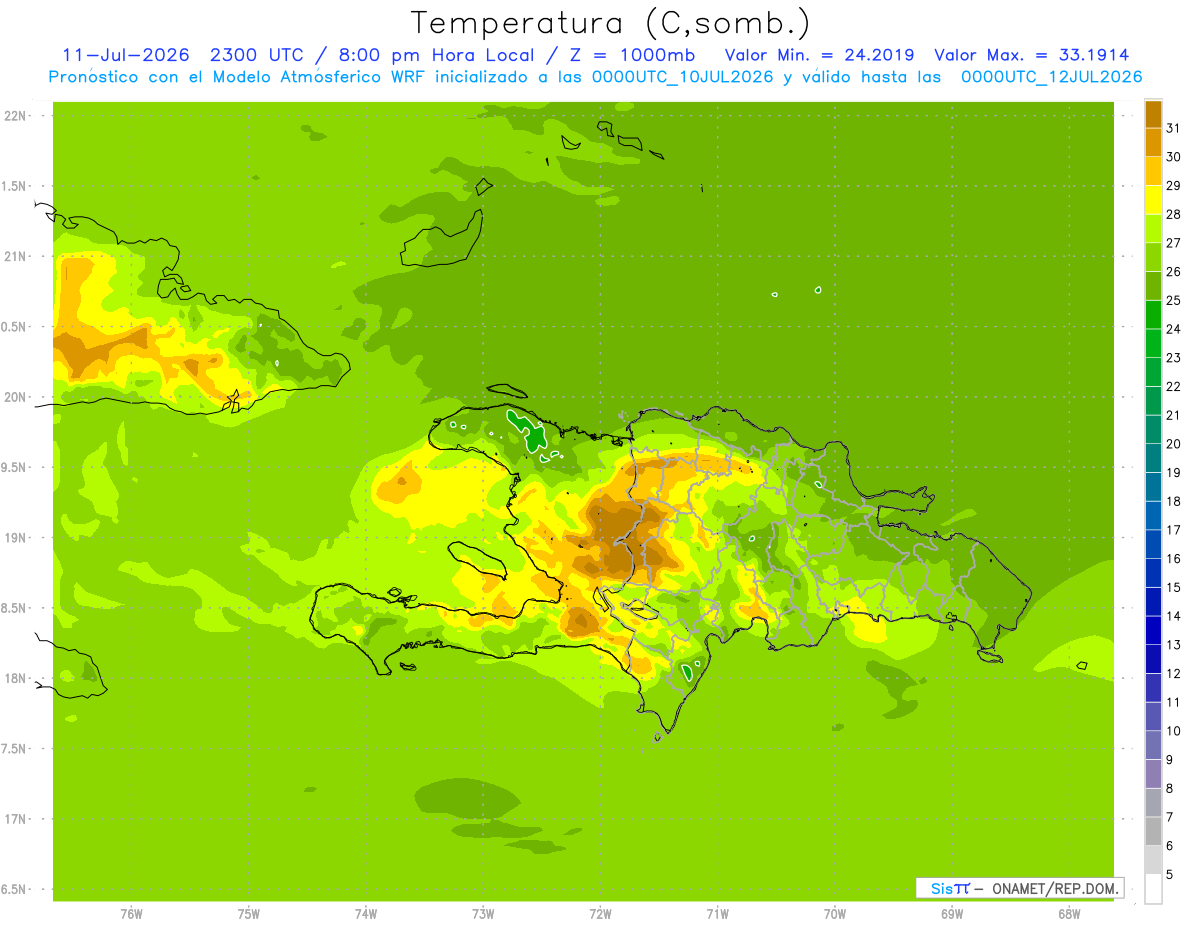Click the '1.5N' latitude label
The height and width of the screenshot is (927, 1200).
click(16, 186)
